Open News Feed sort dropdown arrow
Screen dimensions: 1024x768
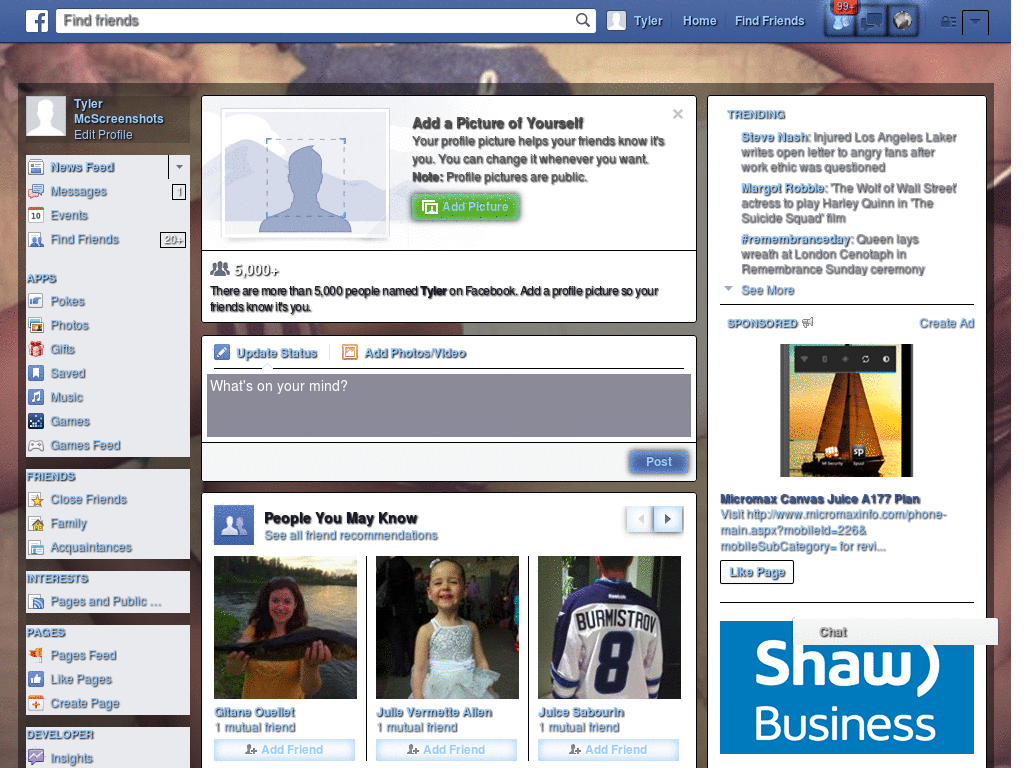tap(179, 167)
